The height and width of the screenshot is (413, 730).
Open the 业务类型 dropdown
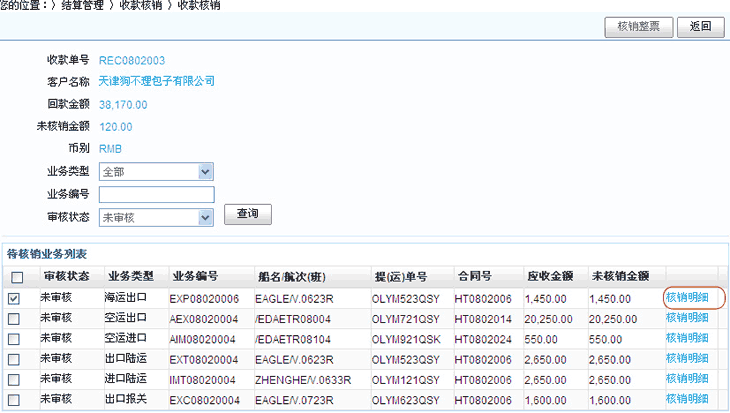point(156,172)
